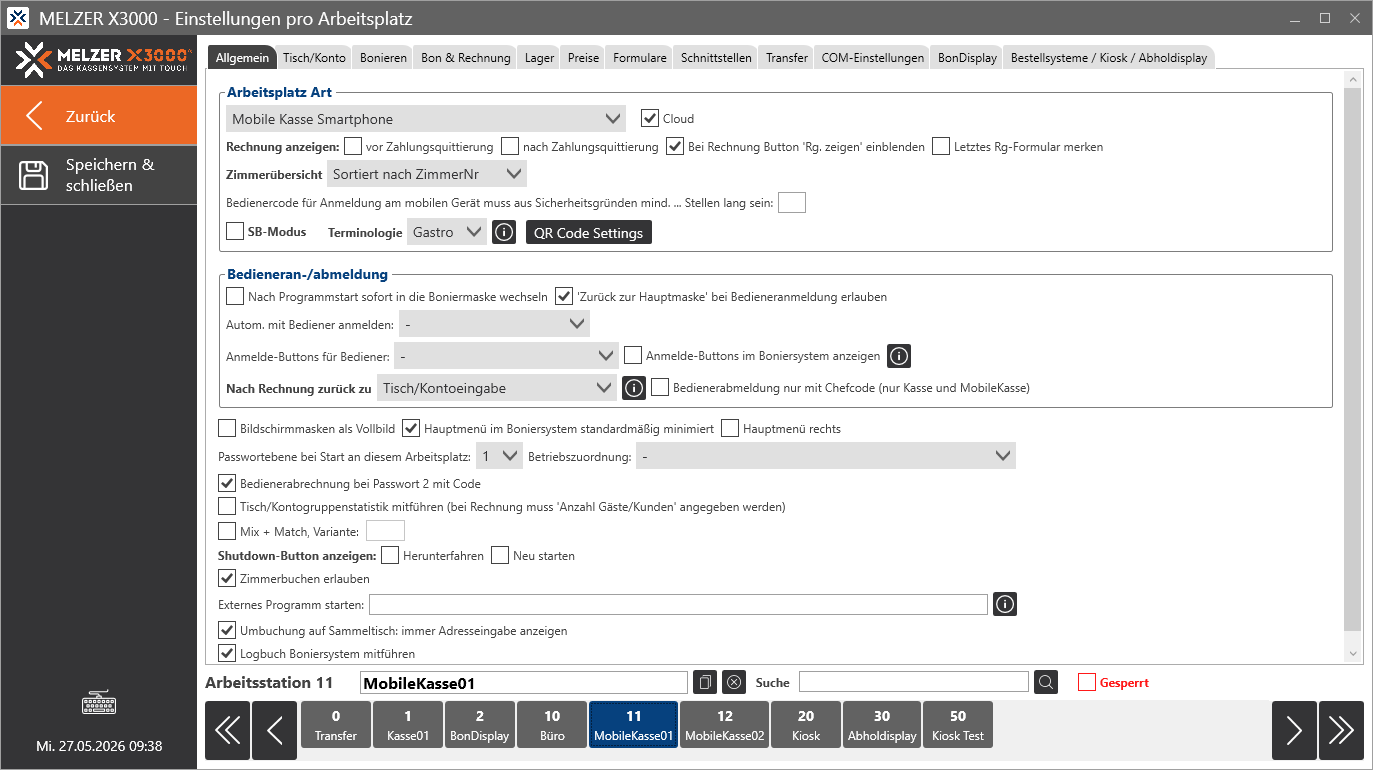Click the Mix + Match Variante input field
The image size is (1373, 770).
[x=386, y=531]
